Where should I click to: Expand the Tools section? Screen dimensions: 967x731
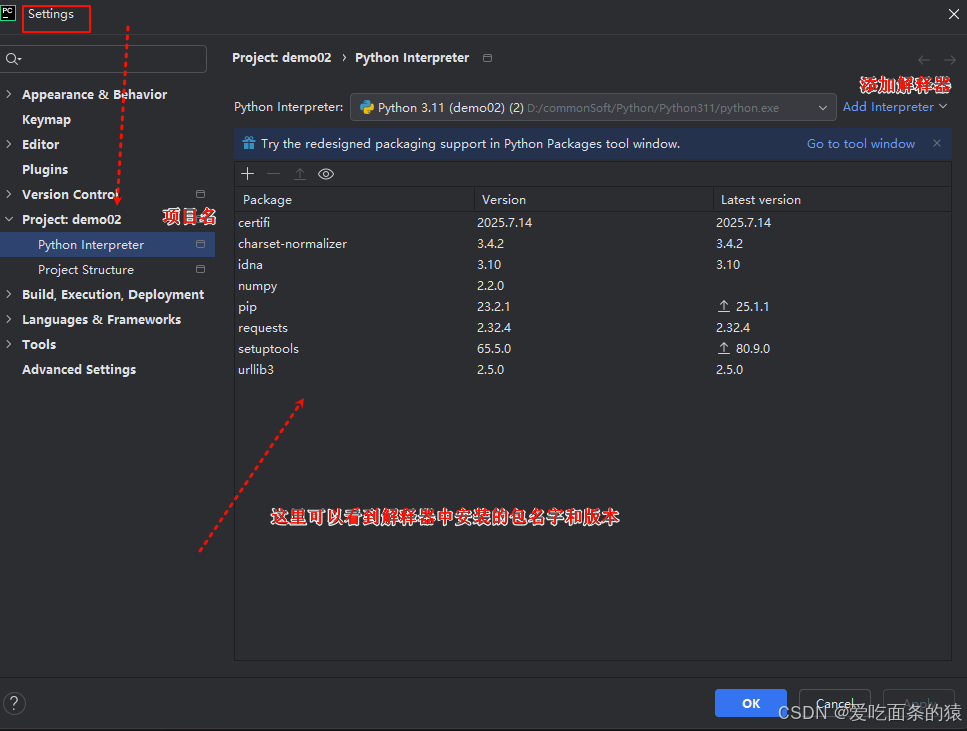[x=9, y=344]
